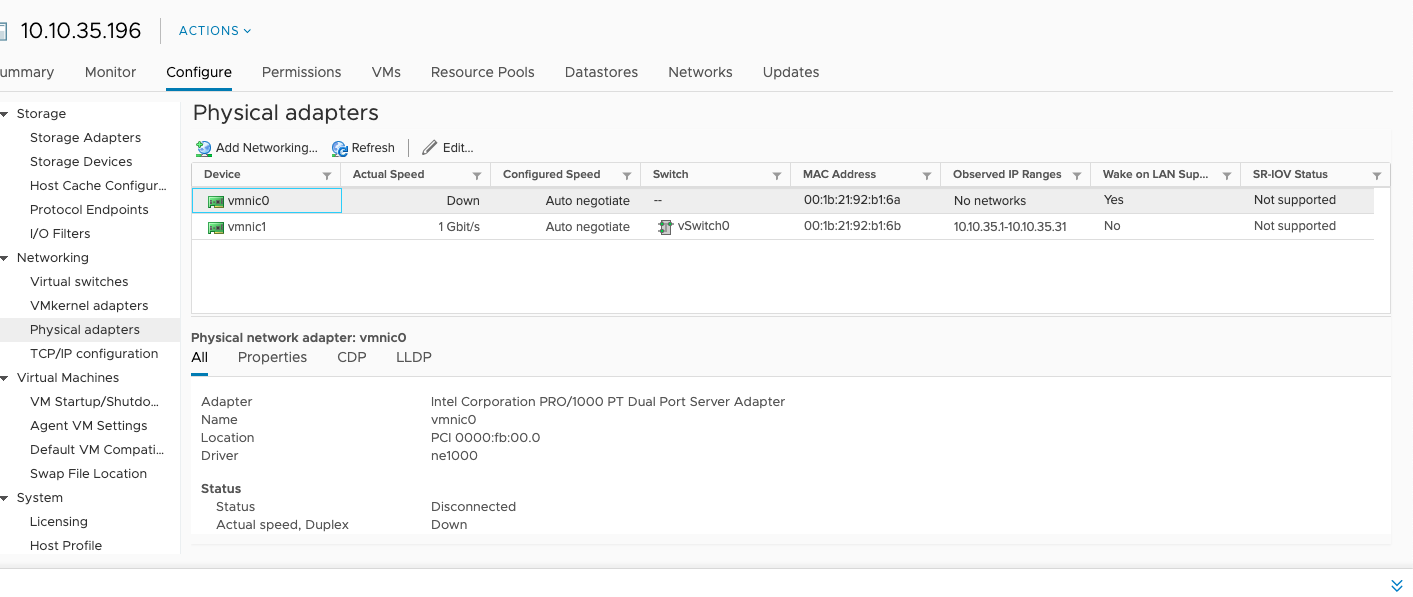Collapse the Virtual Machines tree section
The width and height of the screenshot is (1413, 597).
(x=4, y=378)
